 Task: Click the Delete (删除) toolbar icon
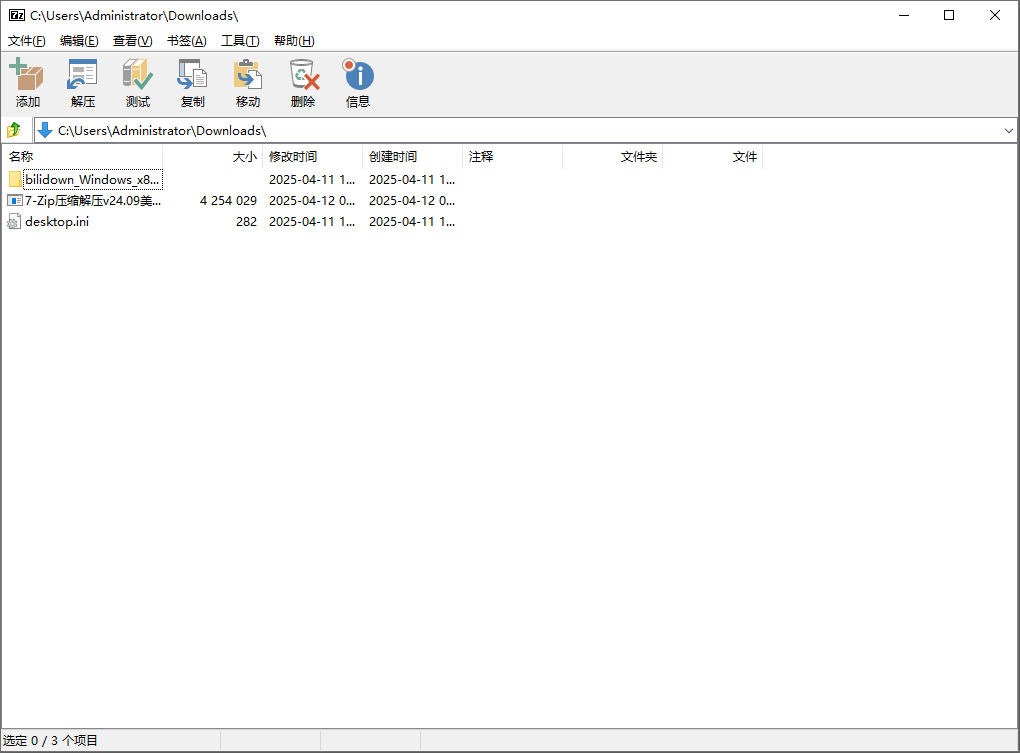click(303, 83)
